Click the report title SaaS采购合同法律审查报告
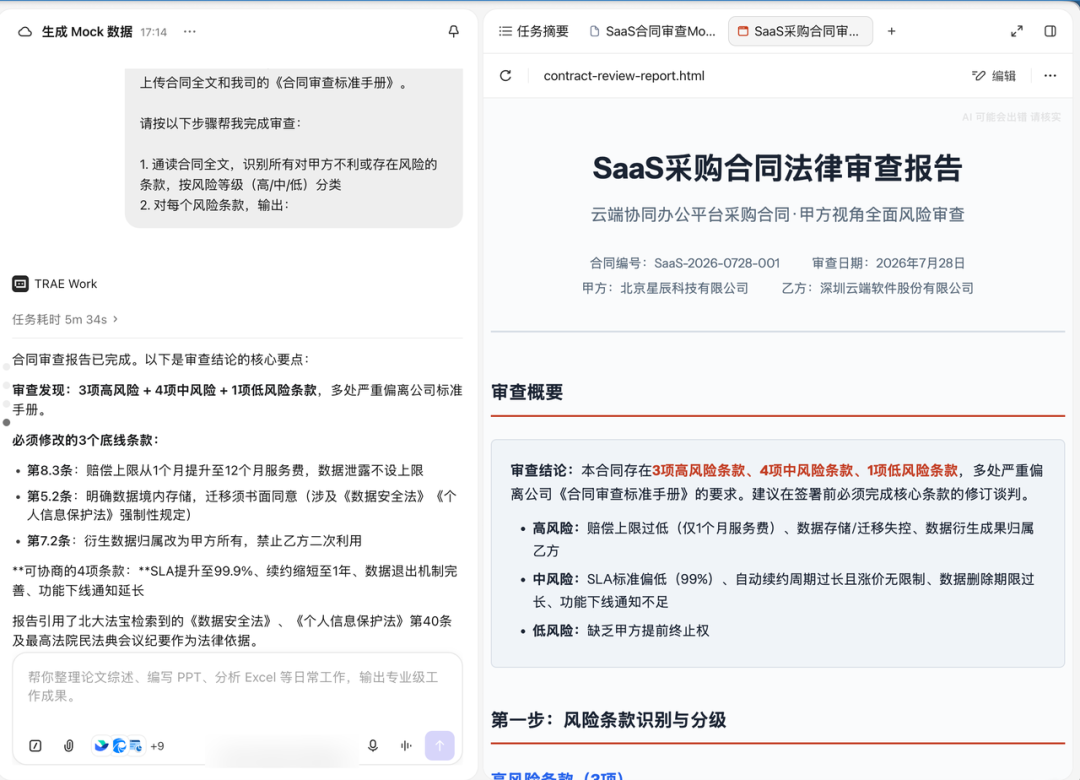 click(x=777, y=169)
